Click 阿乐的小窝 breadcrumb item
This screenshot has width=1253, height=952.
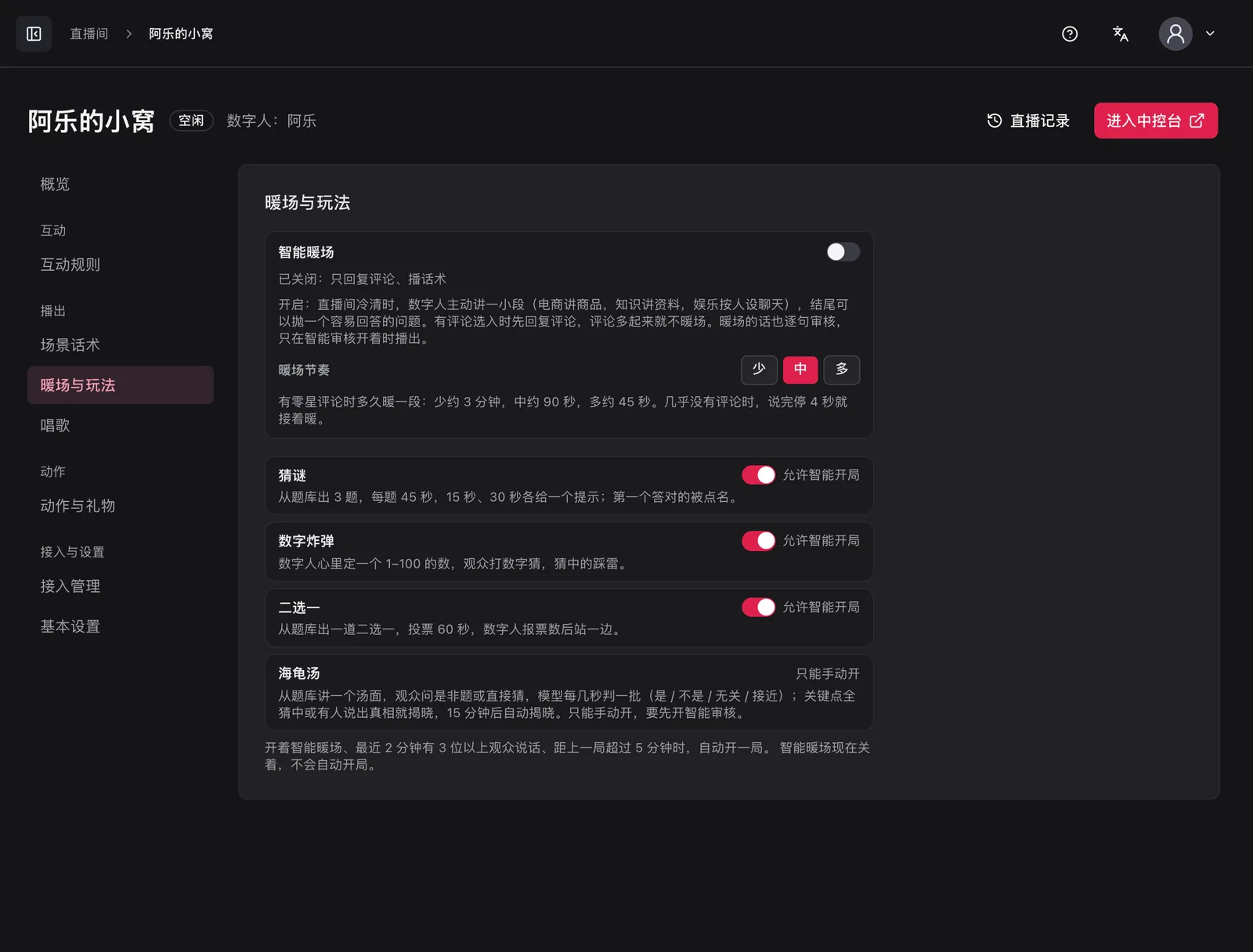point(181,34)
